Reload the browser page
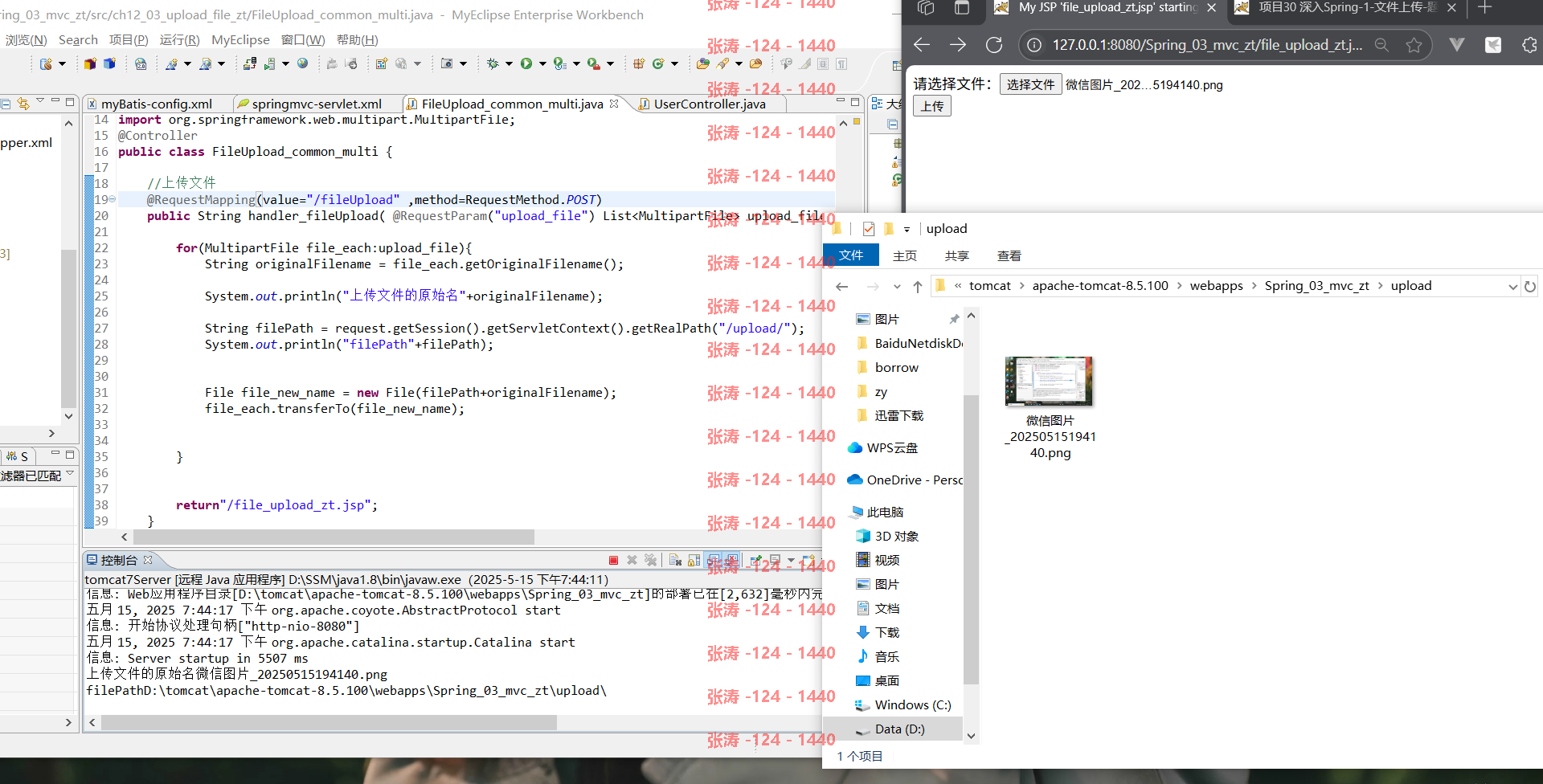This screenshot has width=1543, height=784. (994, 45)
